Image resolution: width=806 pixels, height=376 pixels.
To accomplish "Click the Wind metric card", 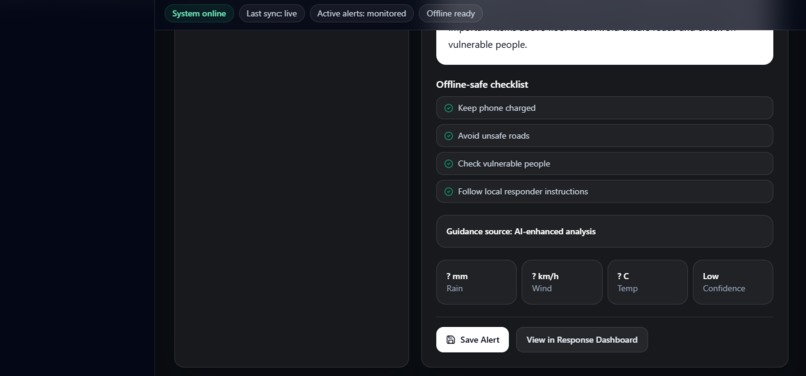I will (562, 282).
